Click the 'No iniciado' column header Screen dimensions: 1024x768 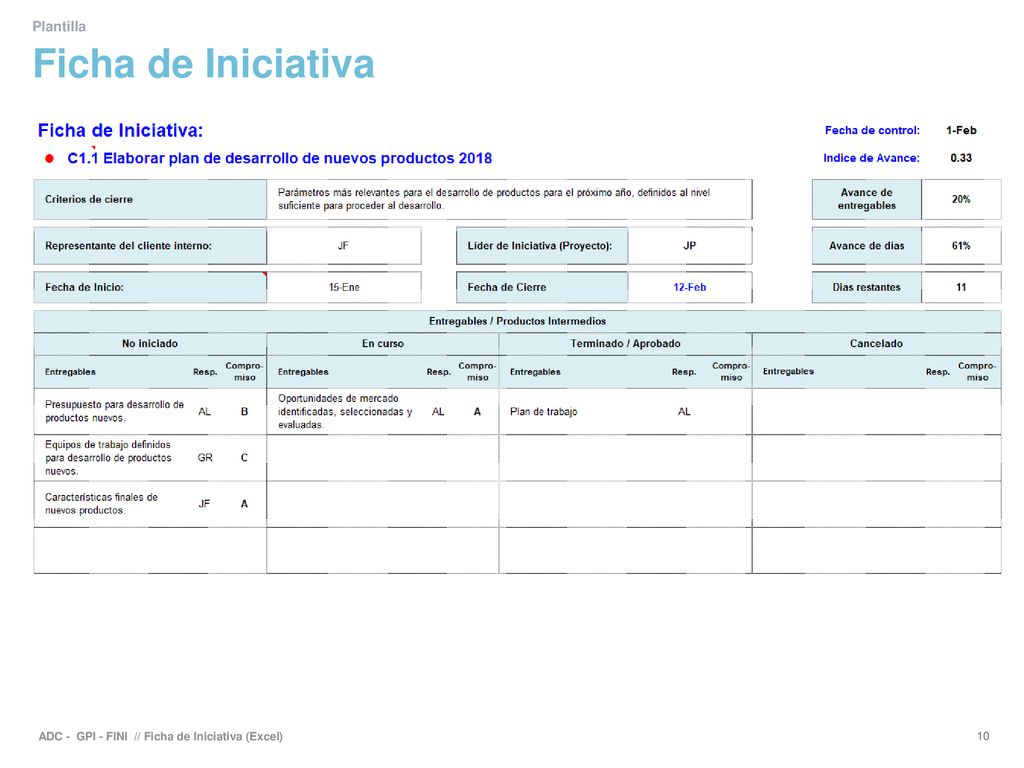pos(150,344)
